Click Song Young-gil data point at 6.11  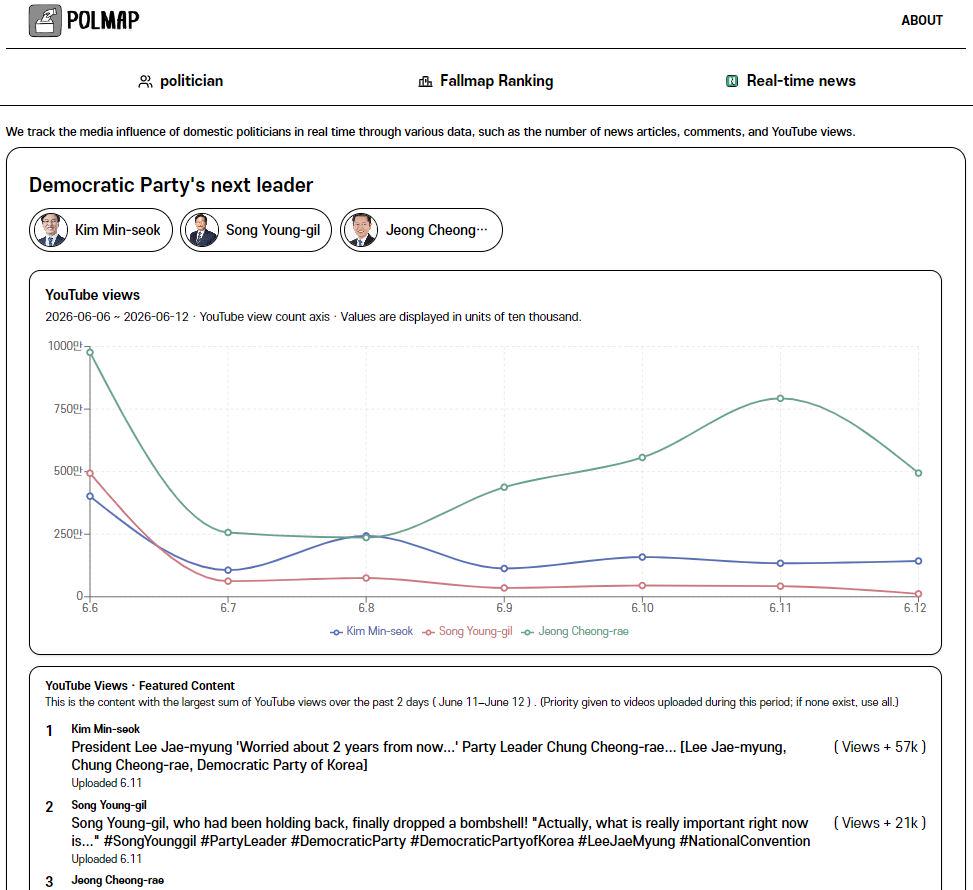pos(781,587)
